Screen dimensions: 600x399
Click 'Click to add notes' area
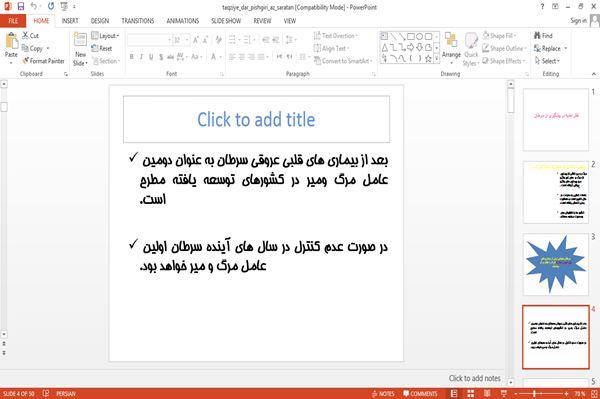coord(474,378)
